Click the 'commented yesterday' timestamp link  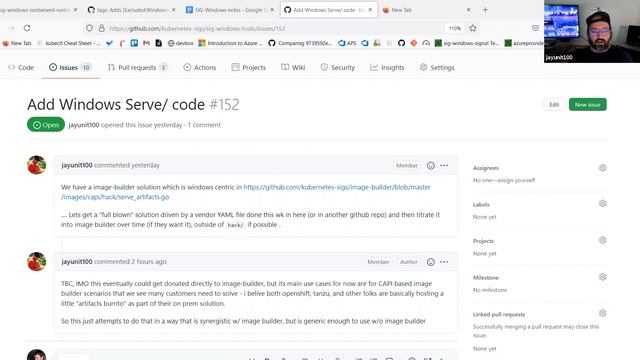[127, 165]
